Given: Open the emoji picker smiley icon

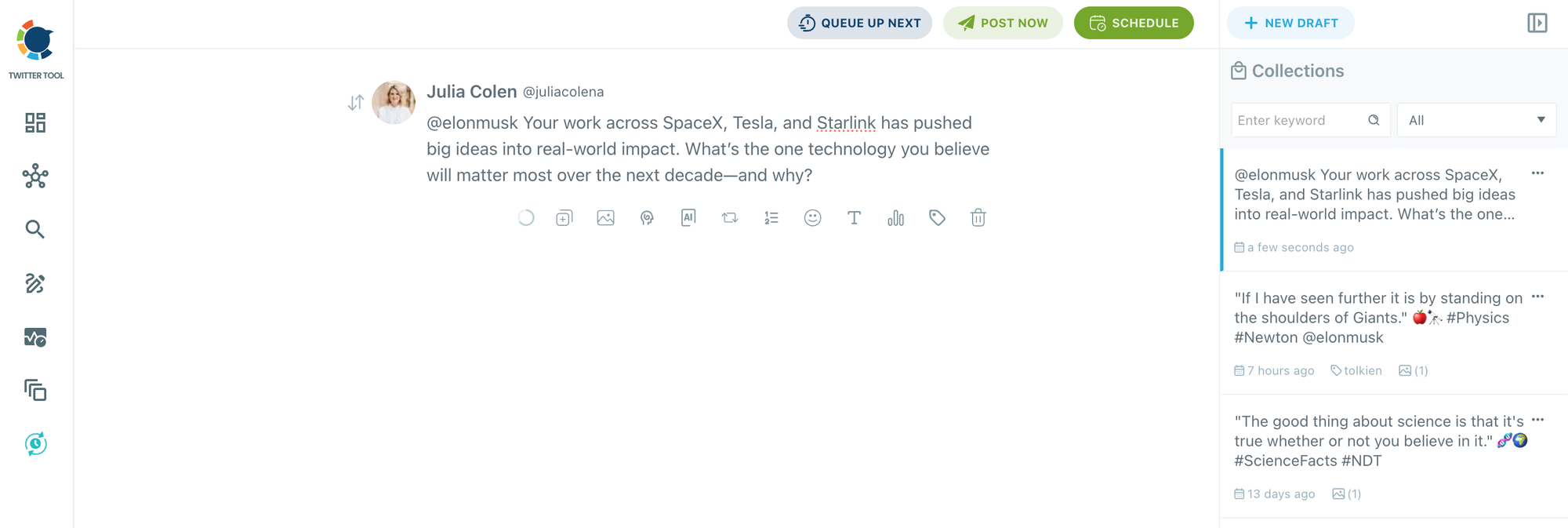Looking at the screenshot, I should pyautogui.click(x=812, y=218).
